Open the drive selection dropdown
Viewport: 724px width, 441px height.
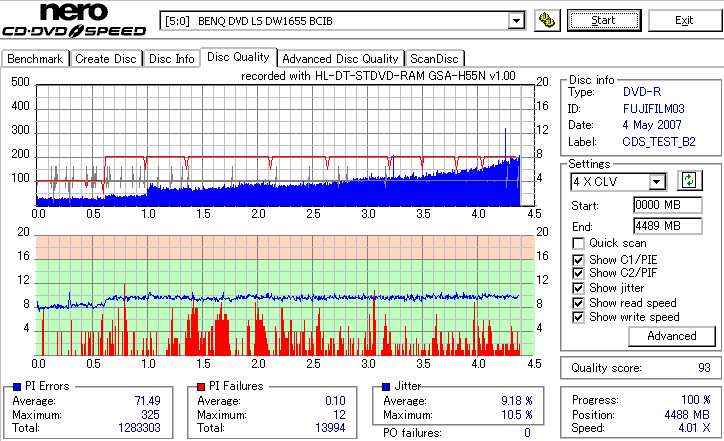coord(516,21)
